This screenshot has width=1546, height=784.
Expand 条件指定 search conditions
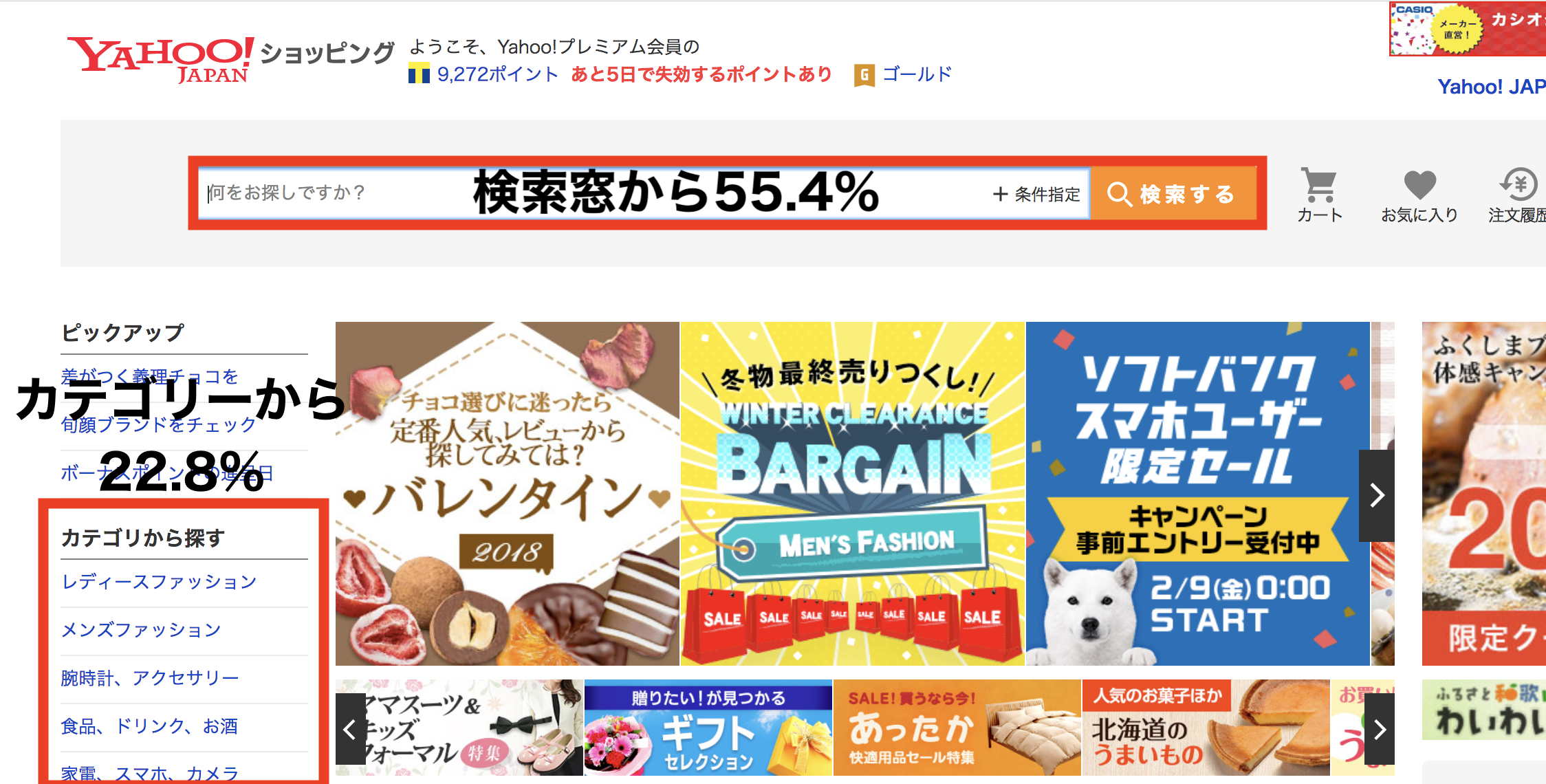[x=1036, y=194]
